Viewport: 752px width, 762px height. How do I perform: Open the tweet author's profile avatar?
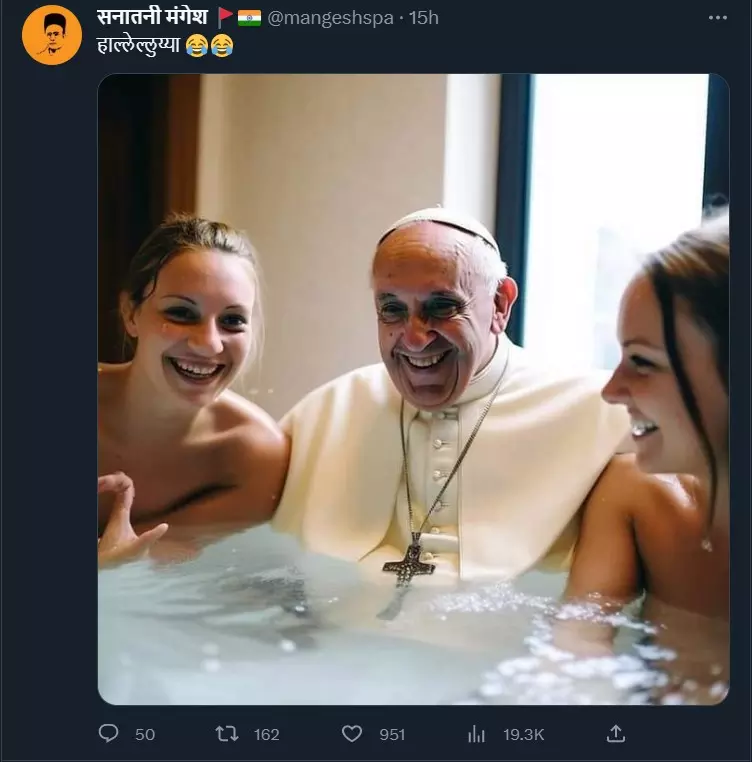pos(52,35)
